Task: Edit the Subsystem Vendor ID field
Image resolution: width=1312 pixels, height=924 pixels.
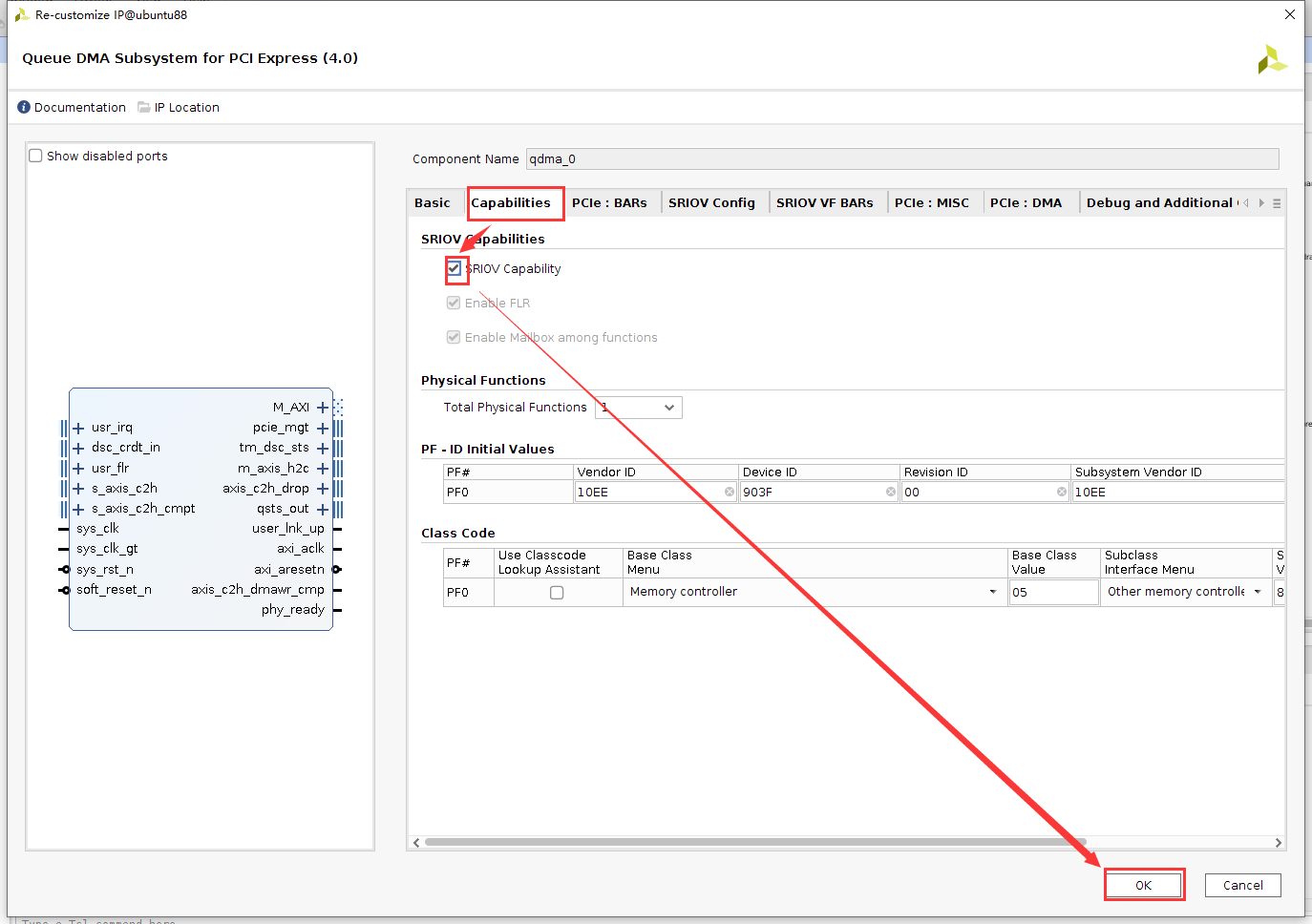Action: coord(1178,492)
